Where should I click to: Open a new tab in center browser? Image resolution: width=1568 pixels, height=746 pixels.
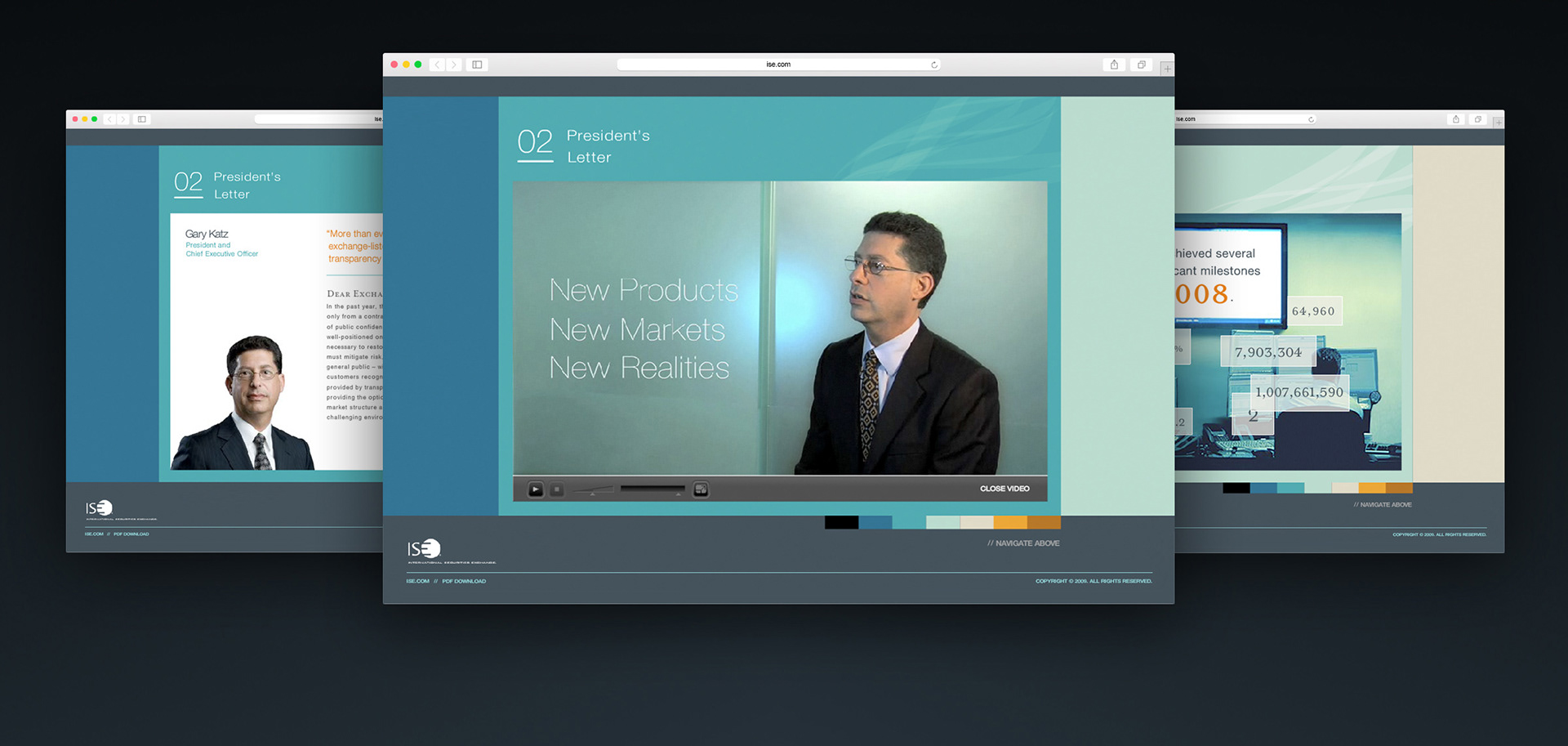tap(1167, 69)
